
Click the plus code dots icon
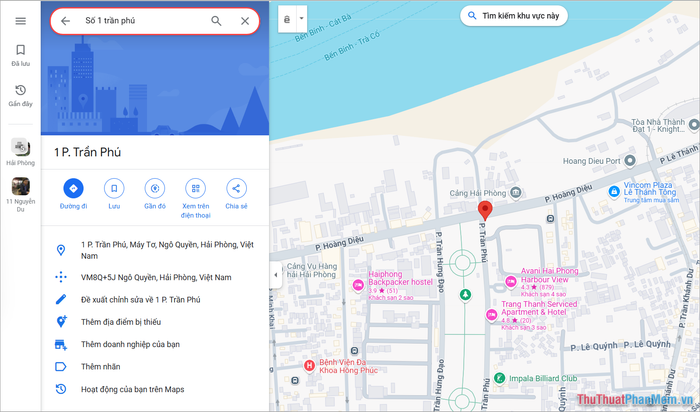click(x=61, y=277)
